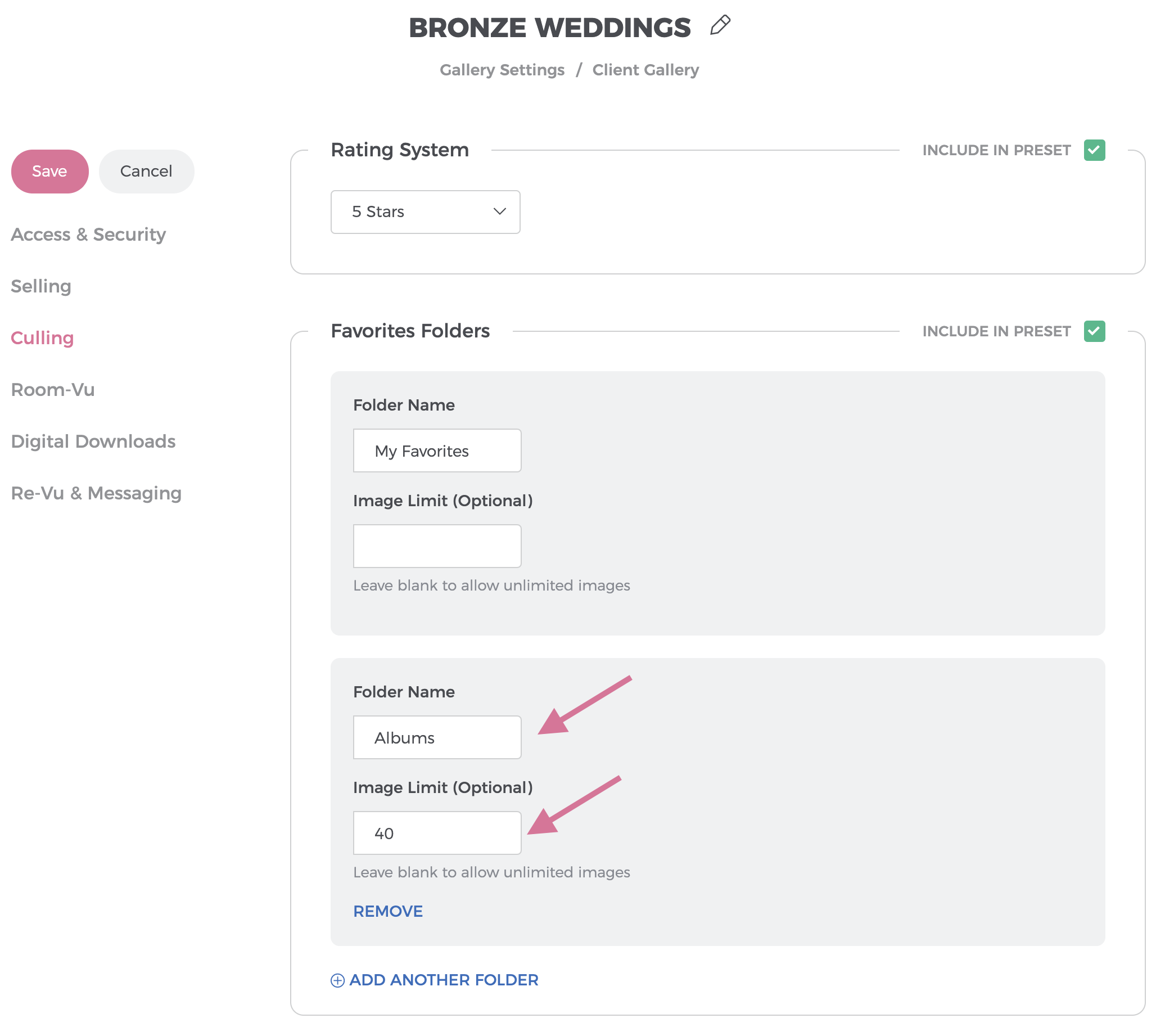Click the Albums folder name field
The image size is (1165, 1036).
tap(436, 737)
